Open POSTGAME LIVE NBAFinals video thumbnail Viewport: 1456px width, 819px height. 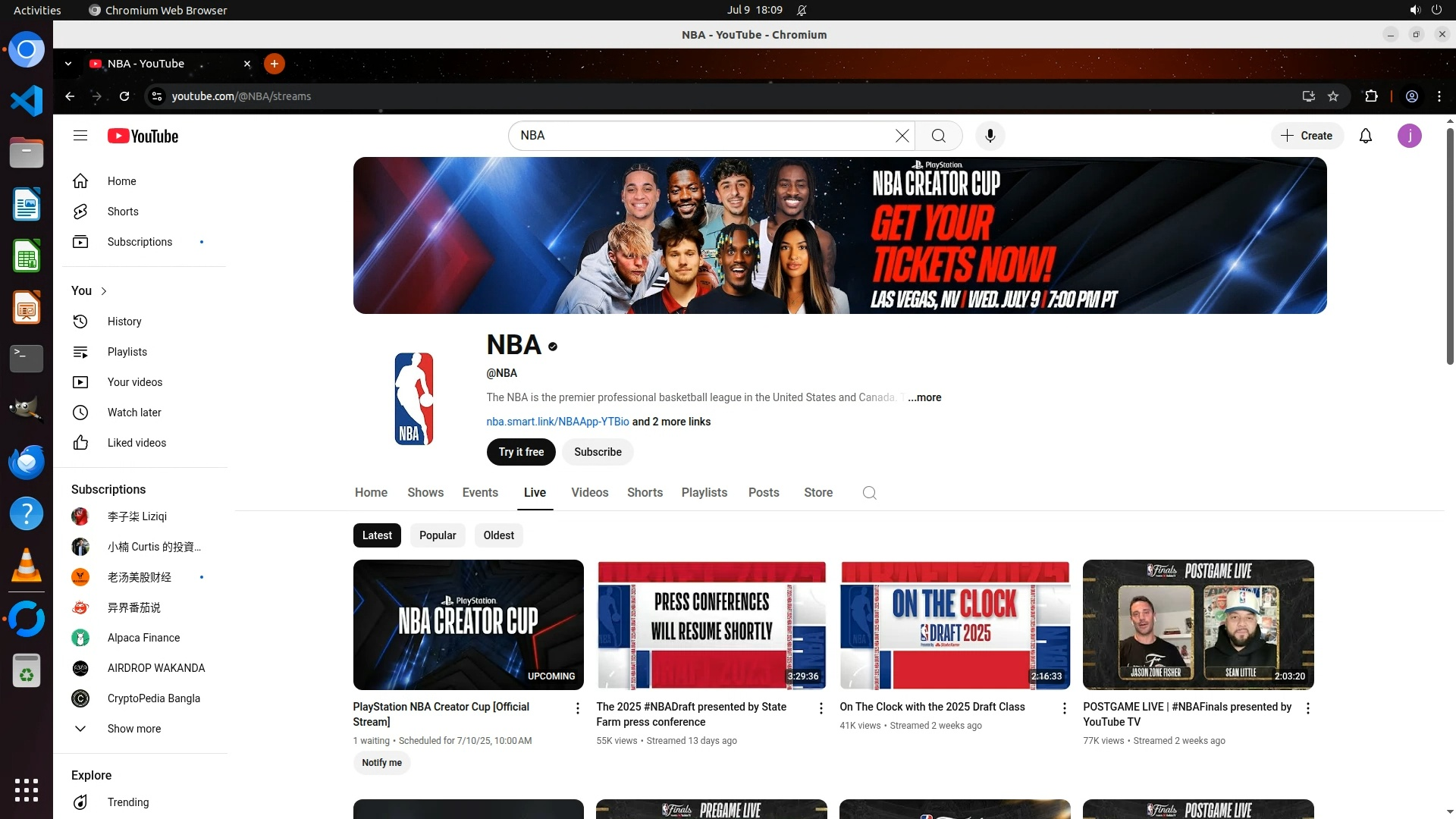point(1197,625)
